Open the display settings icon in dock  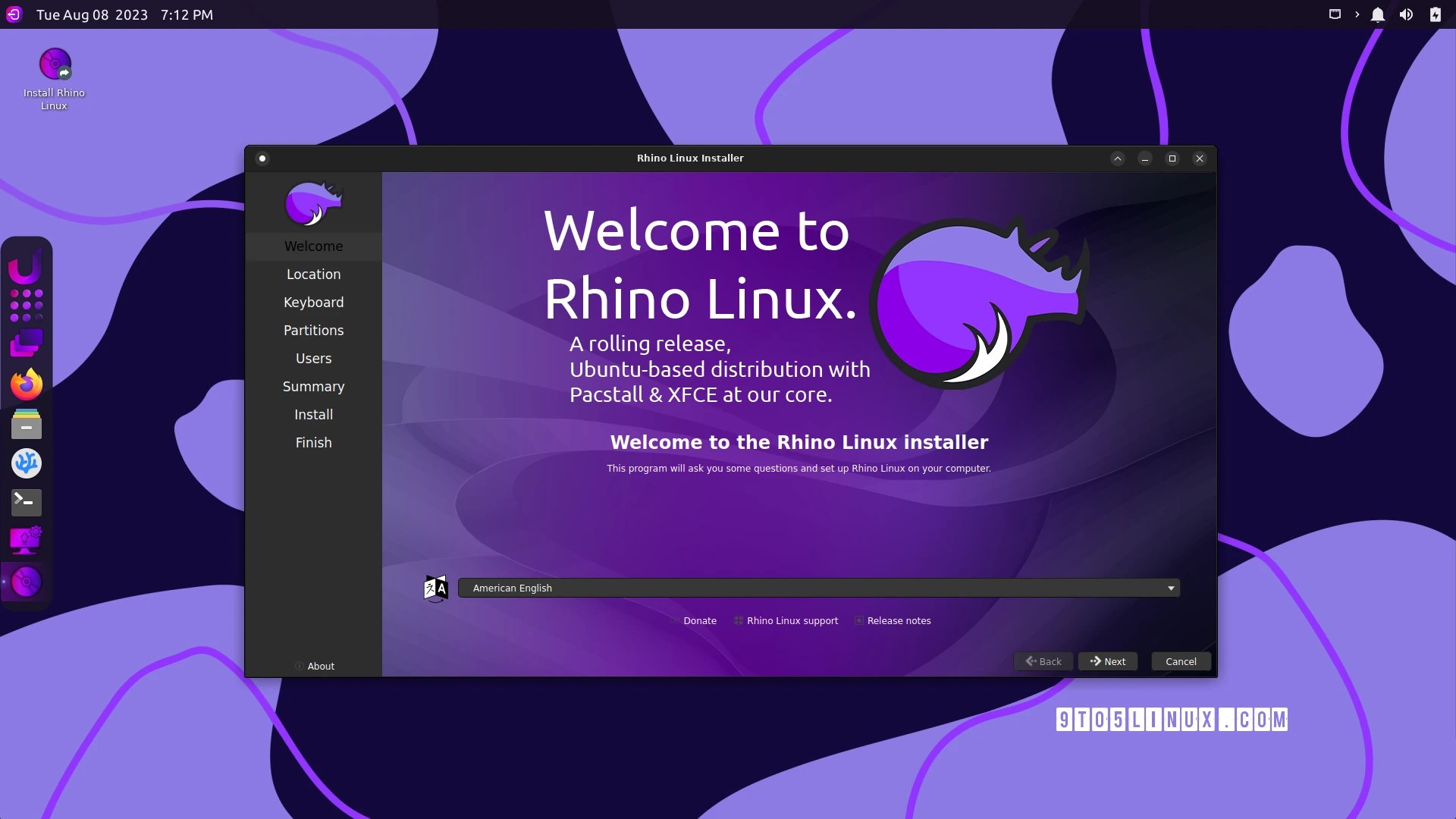pyautogui.click(x=27, y=541)
